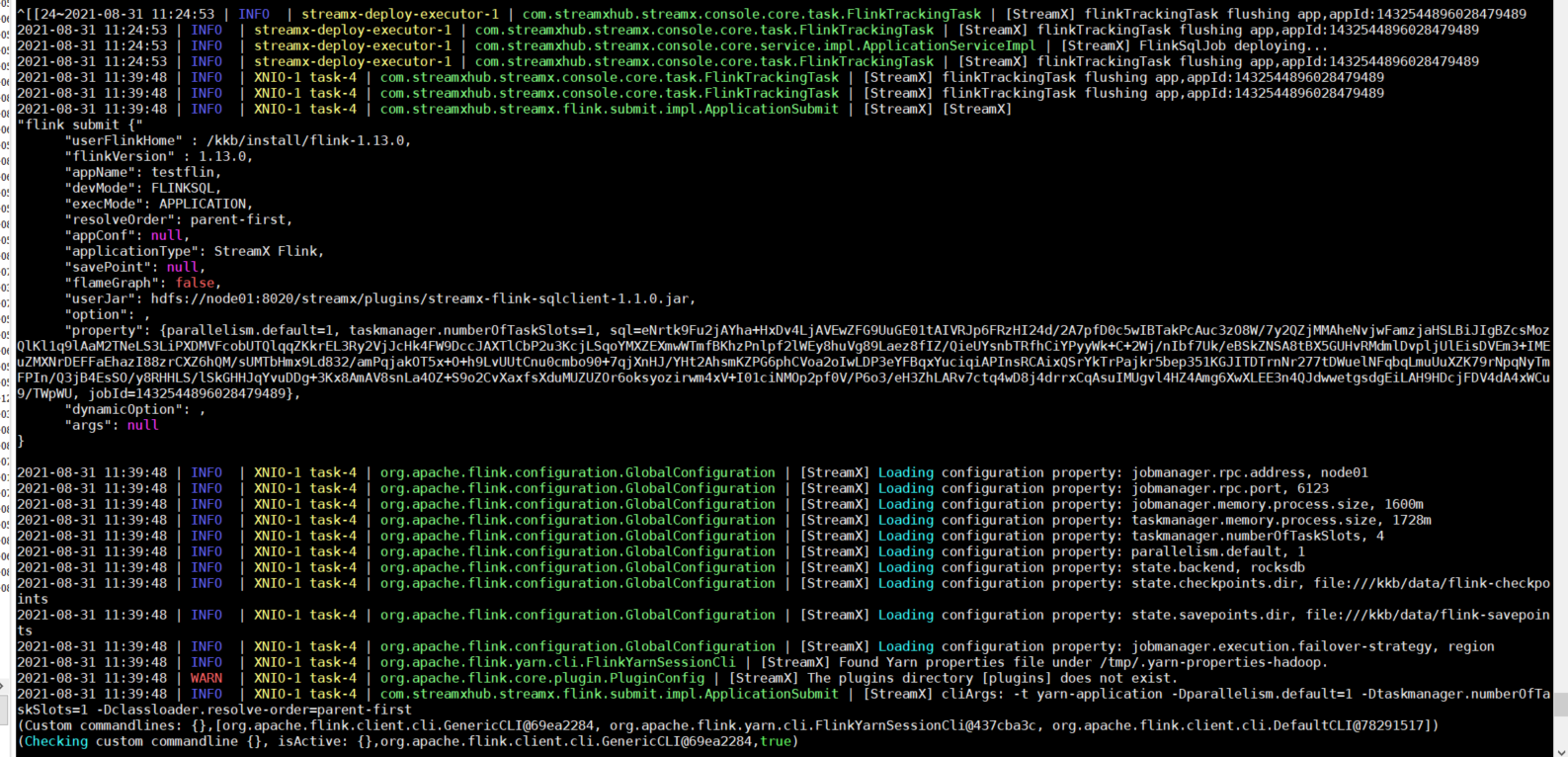Click the "option": line
1568x757 pixels.
tap(108, 314)
